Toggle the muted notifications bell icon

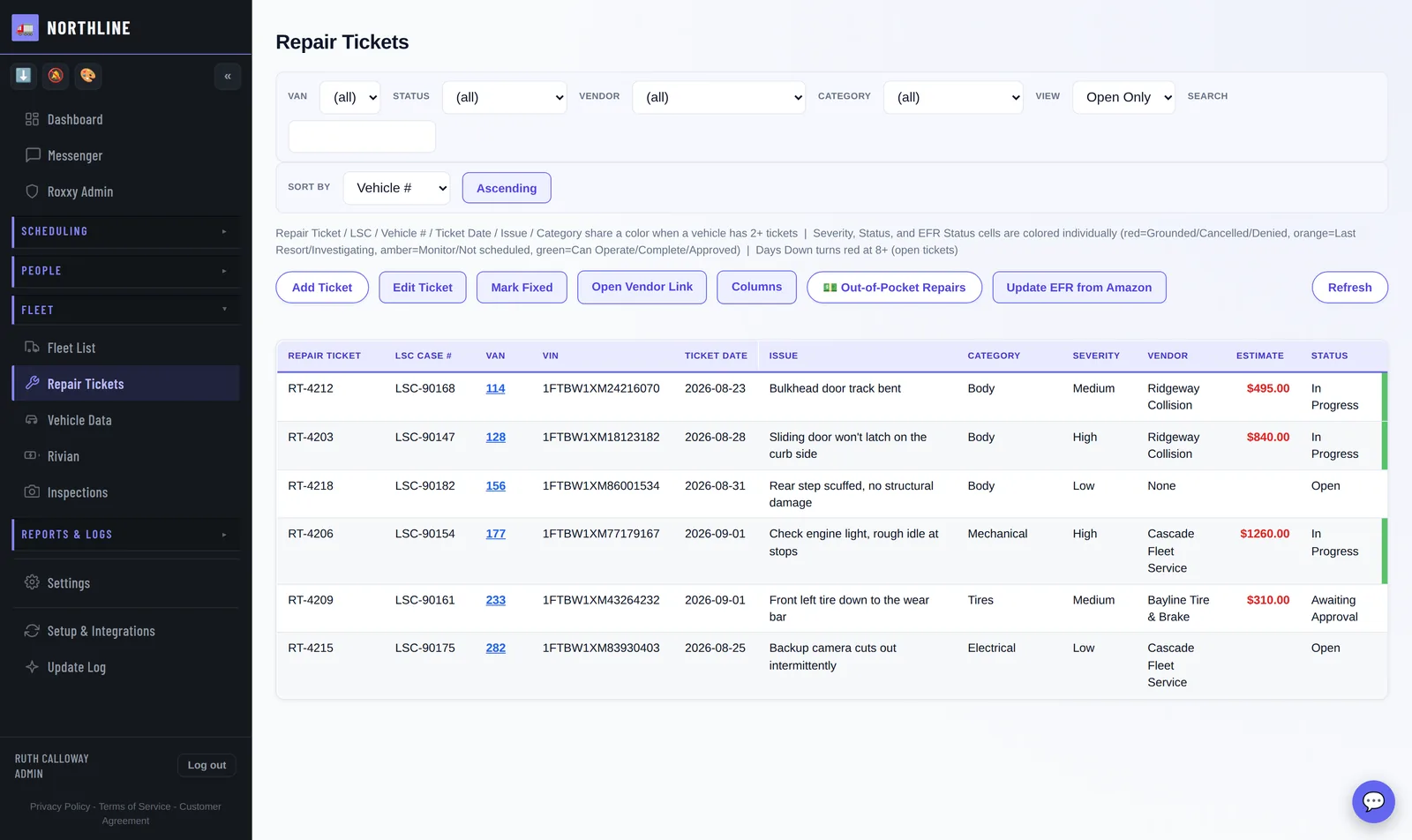point(56,76)
